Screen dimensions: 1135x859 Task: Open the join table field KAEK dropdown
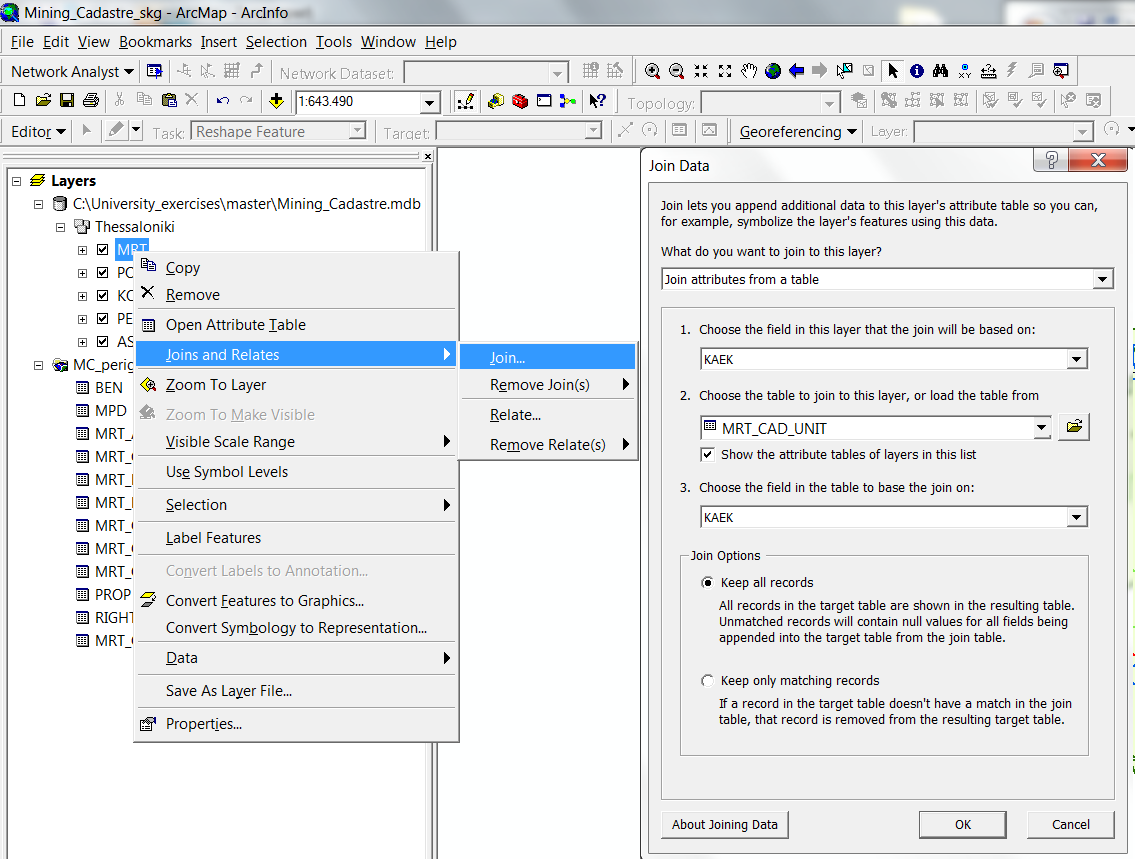(1076, 517)
